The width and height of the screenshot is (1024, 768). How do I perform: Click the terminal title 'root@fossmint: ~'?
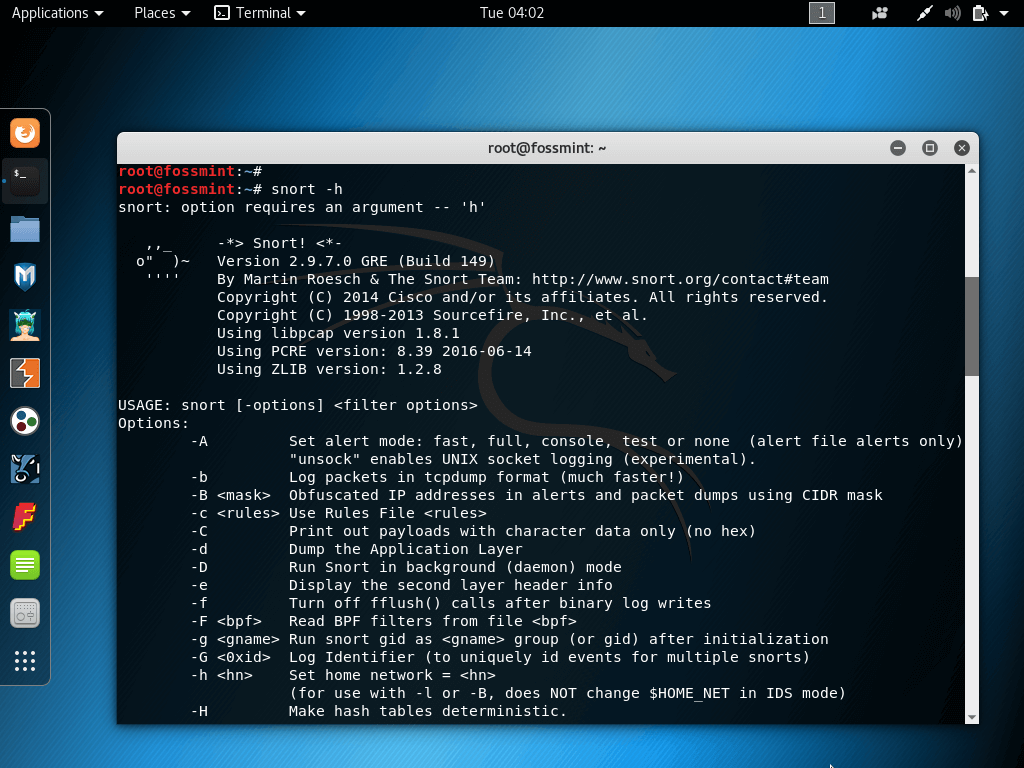pyautogui.click(x=547, y=148)
